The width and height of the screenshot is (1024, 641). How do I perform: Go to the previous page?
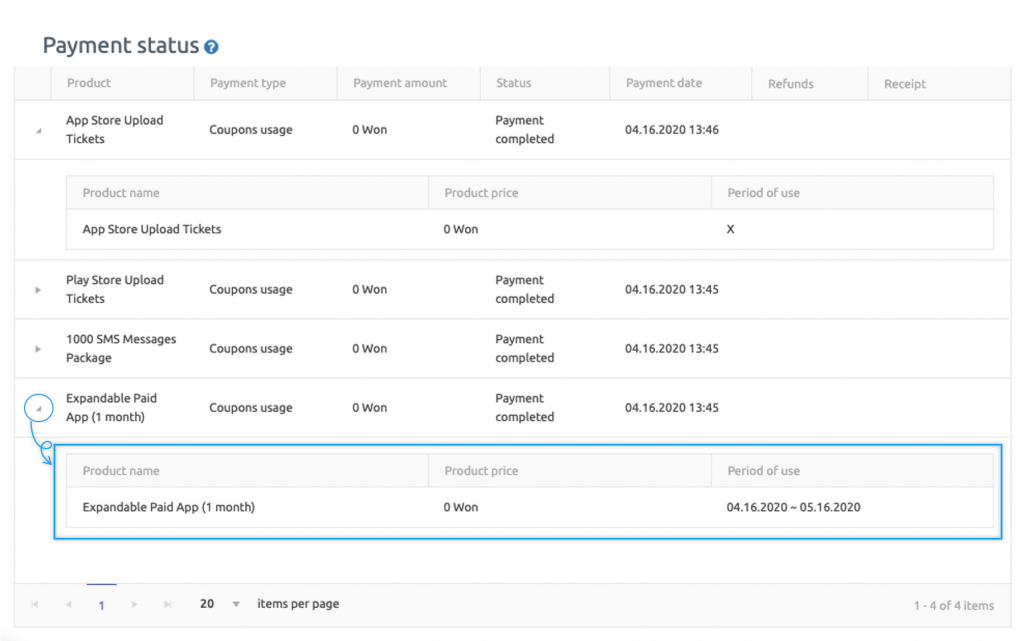click(68, 604)
